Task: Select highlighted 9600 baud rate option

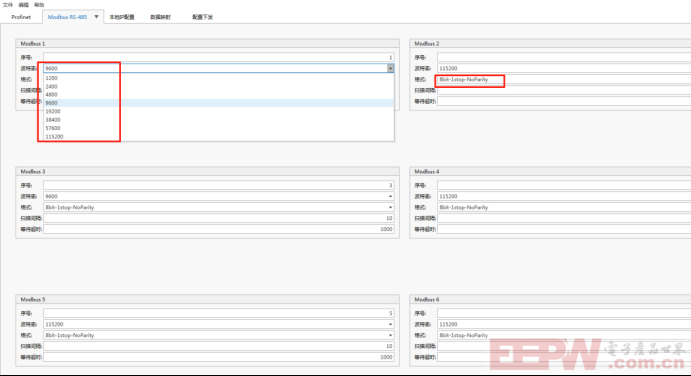Action: tap(219, 103)
